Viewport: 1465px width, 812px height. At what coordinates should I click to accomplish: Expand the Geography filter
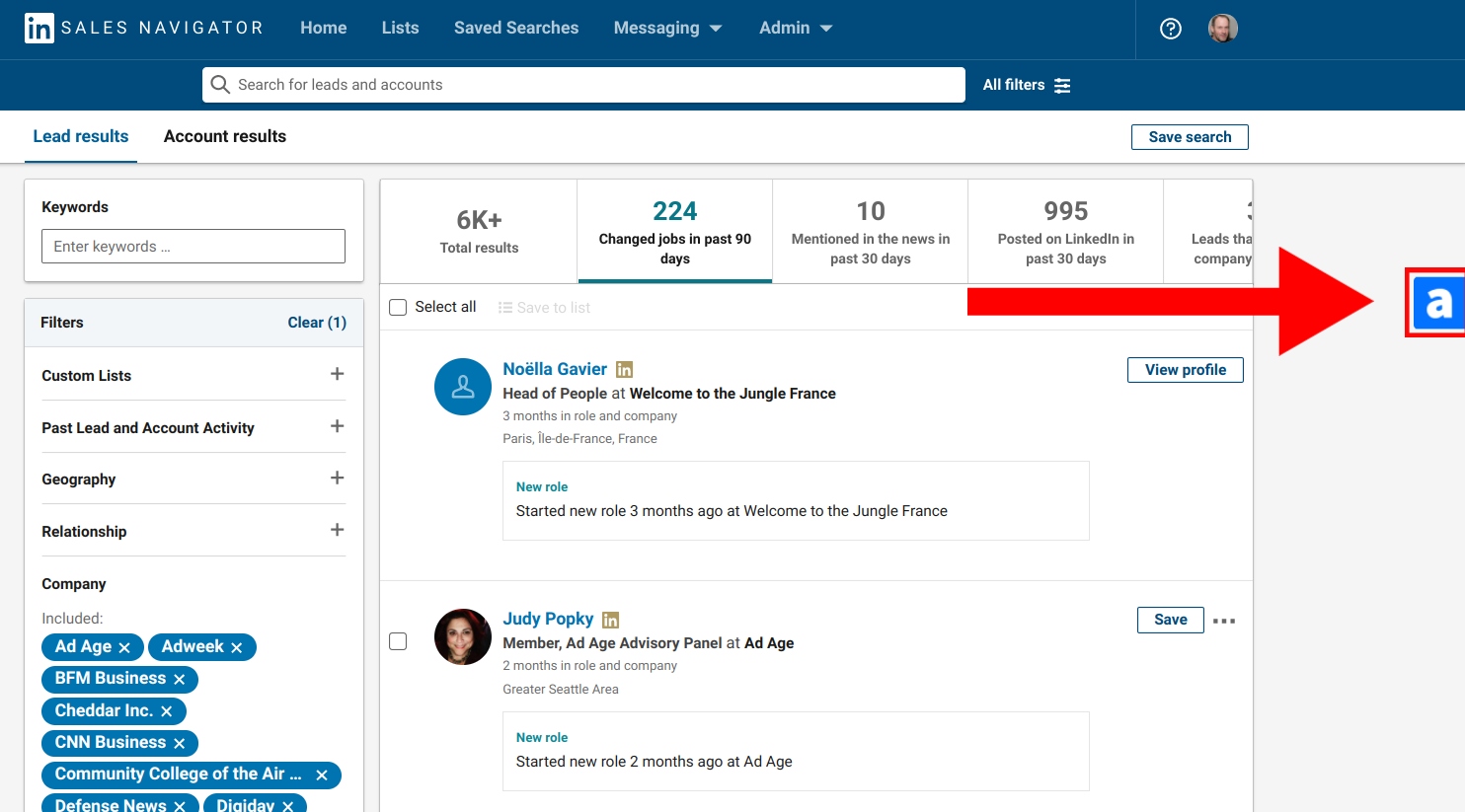(x=337, y=478)
